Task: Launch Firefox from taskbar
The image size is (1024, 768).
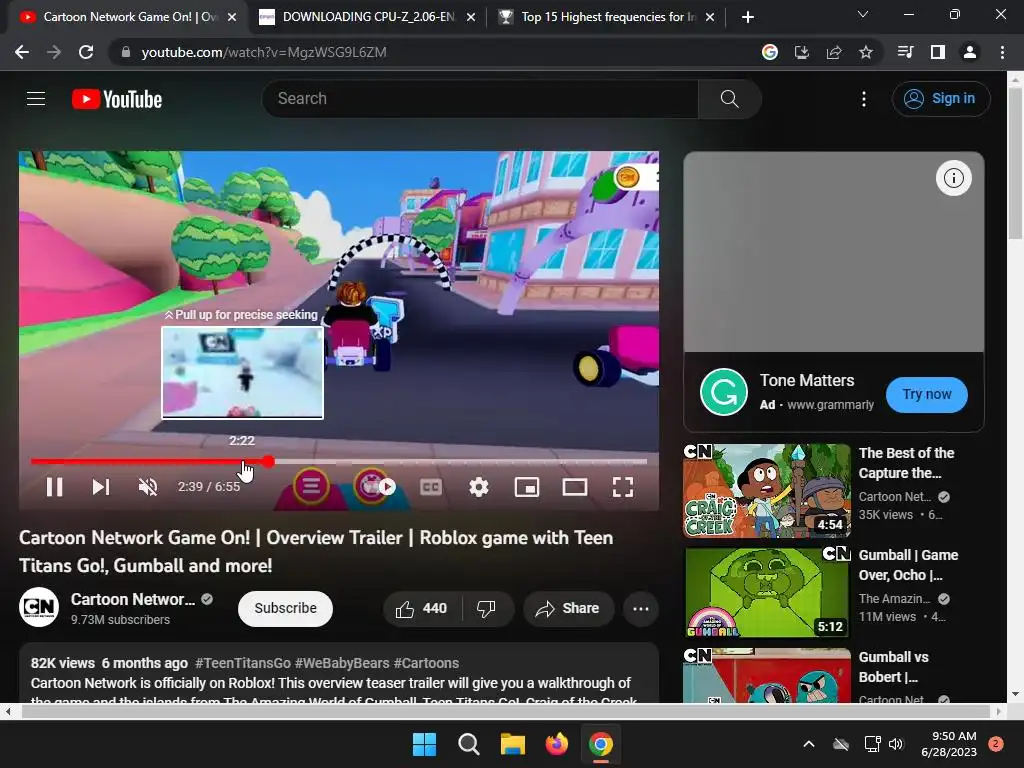Action: pyautogui.click(x=556, y=744)
